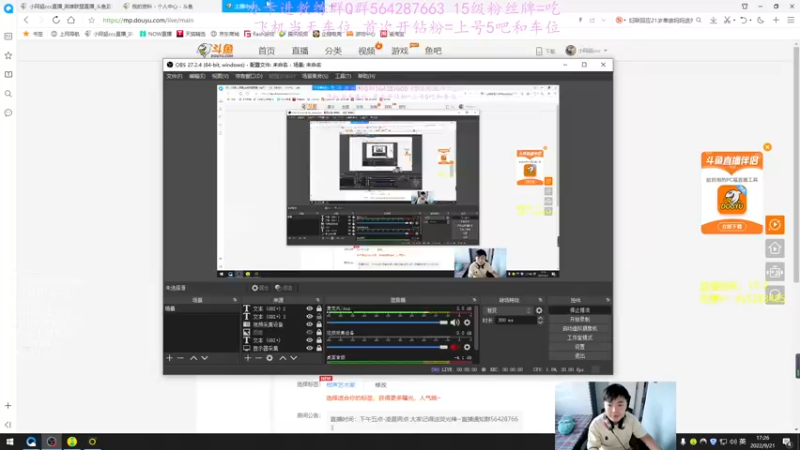This screenshot has height=450, width=800.
Task: Move source up arrow in sources panel
Action: pyautogui.click(x=283, y=358)
